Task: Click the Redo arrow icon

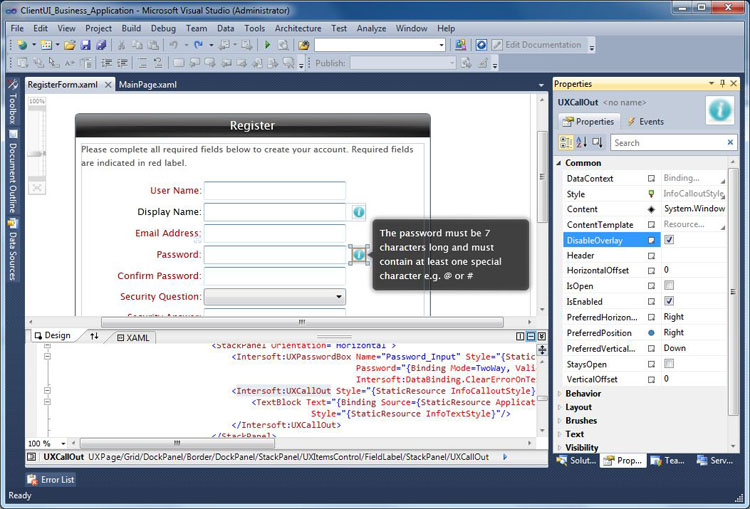Action: 198,45
